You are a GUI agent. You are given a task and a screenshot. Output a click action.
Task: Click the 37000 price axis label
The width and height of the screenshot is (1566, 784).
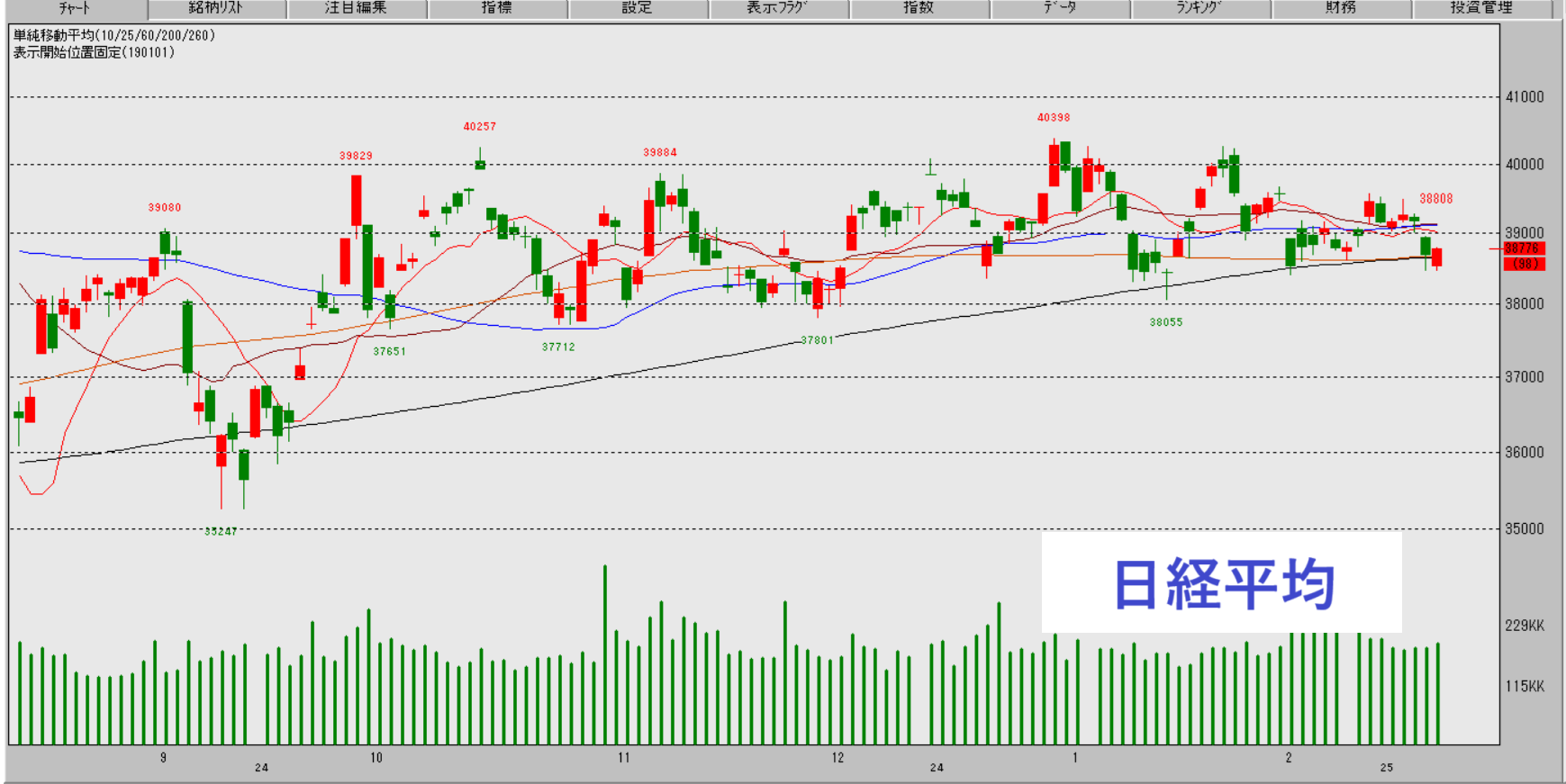1525,377
